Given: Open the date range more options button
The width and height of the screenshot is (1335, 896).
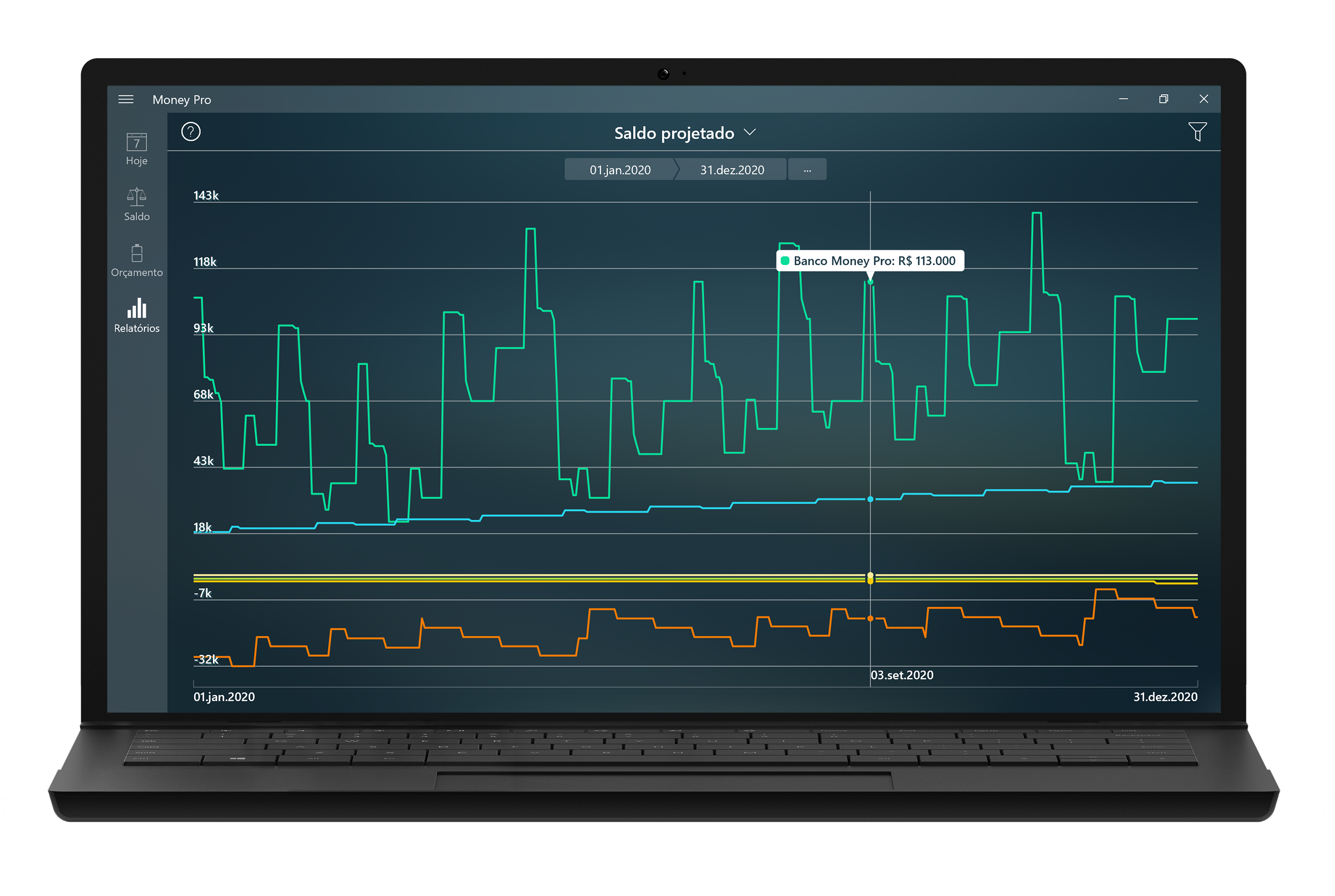Looking at the screenshot, I should (x=807, y=170).
